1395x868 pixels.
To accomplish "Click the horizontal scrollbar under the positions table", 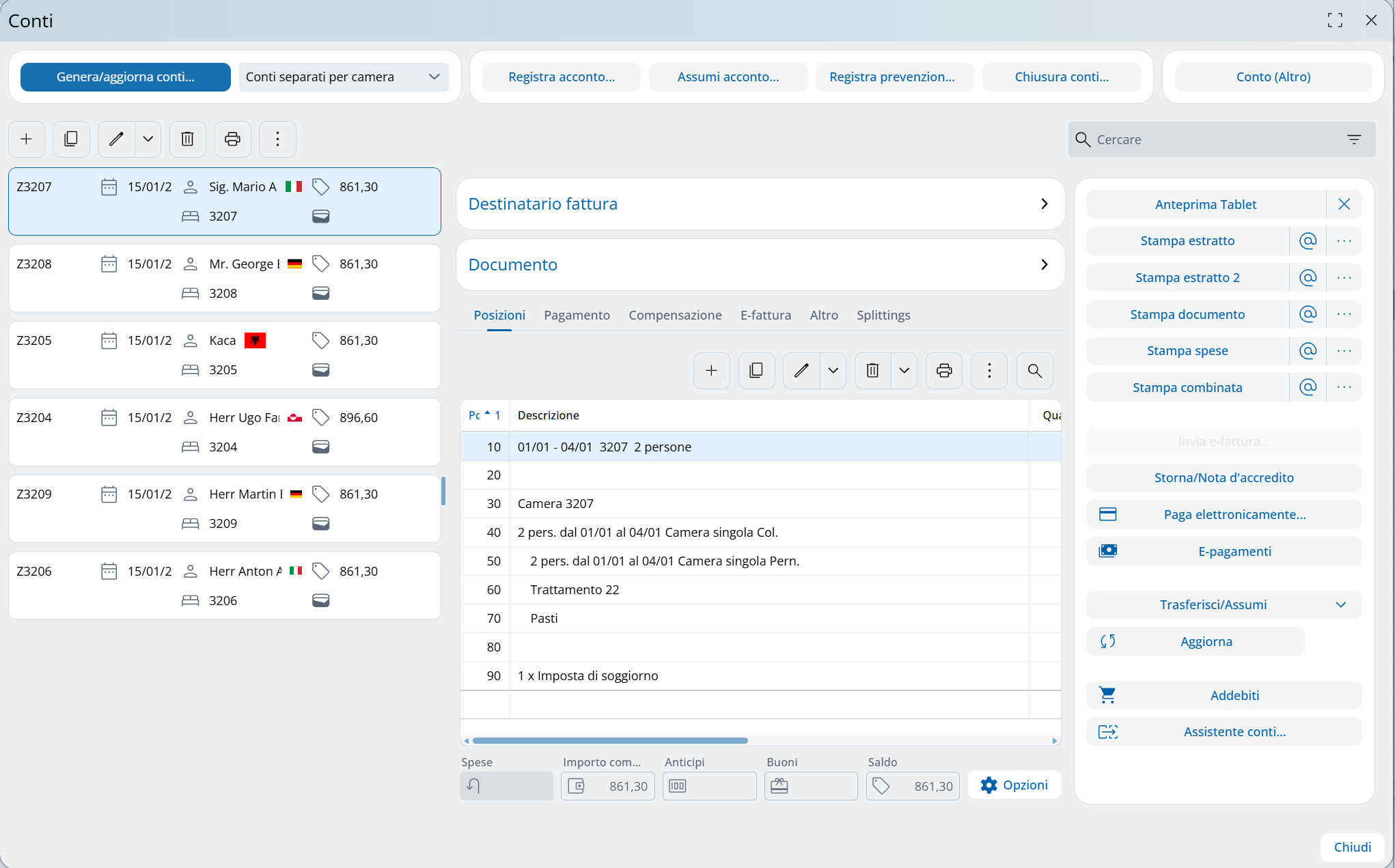I will (609, 741).
